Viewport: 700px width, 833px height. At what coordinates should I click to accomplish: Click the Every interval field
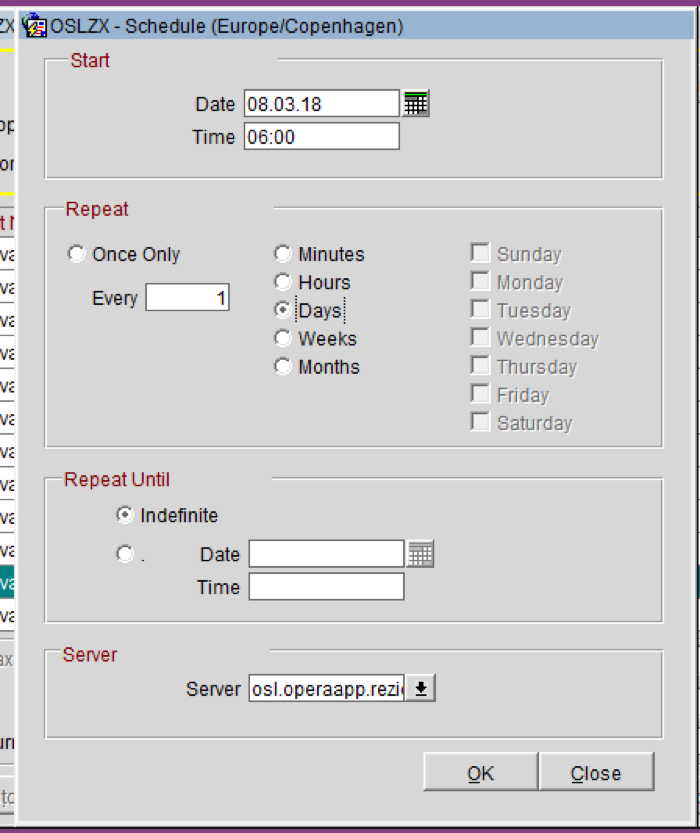pos(187,298)
